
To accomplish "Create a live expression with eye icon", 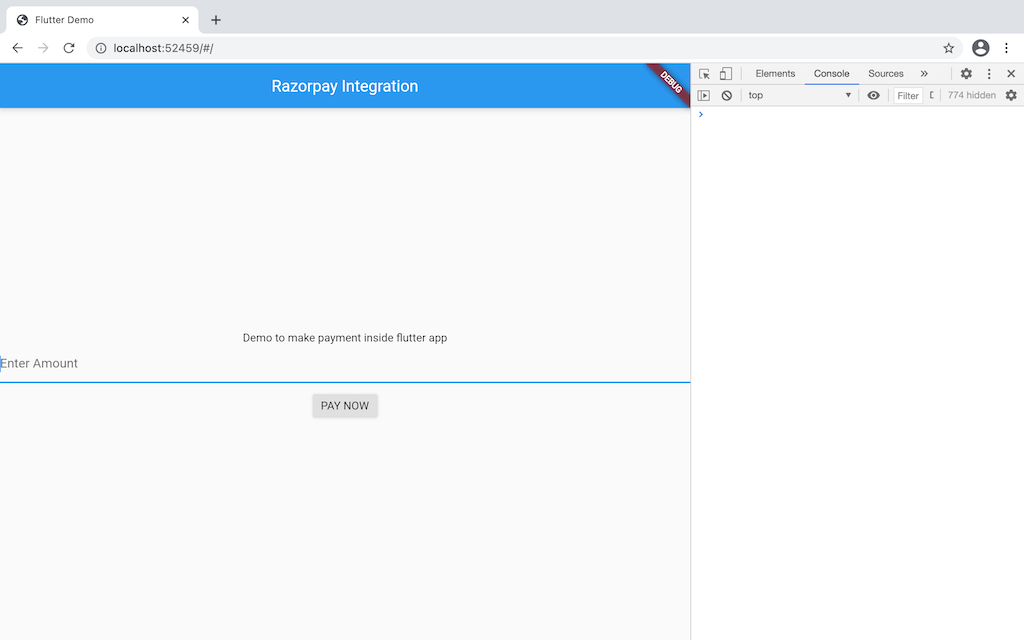I will 873,95.
